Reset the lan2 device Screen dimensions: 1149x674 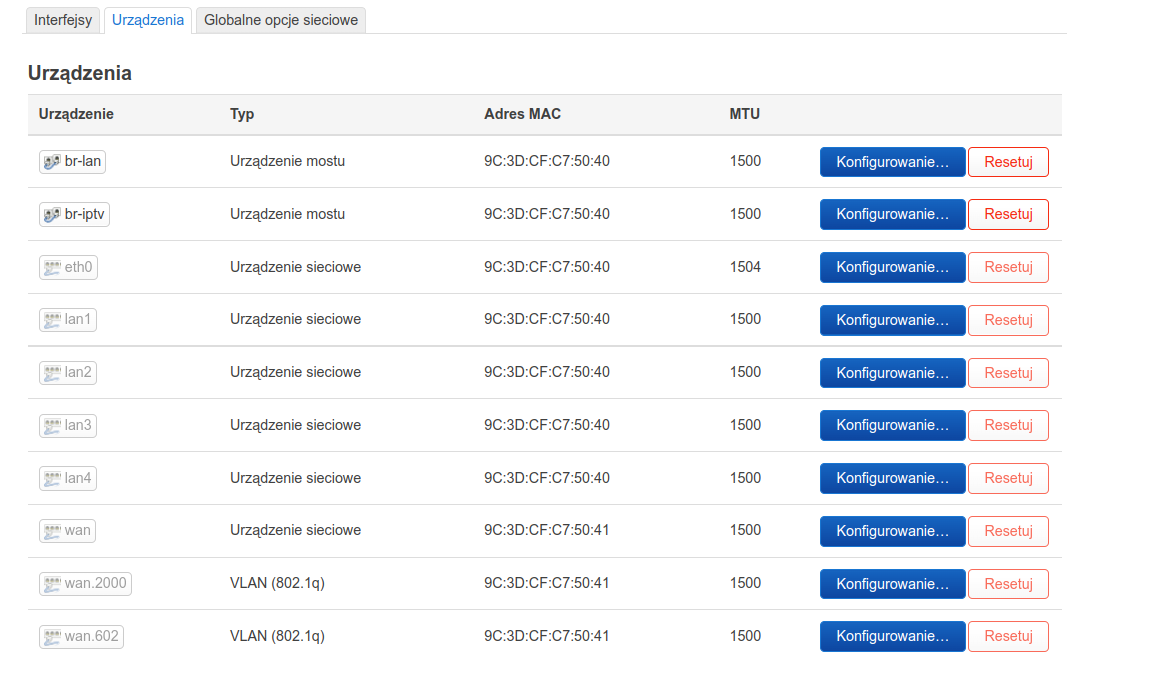pos(1008,373)
